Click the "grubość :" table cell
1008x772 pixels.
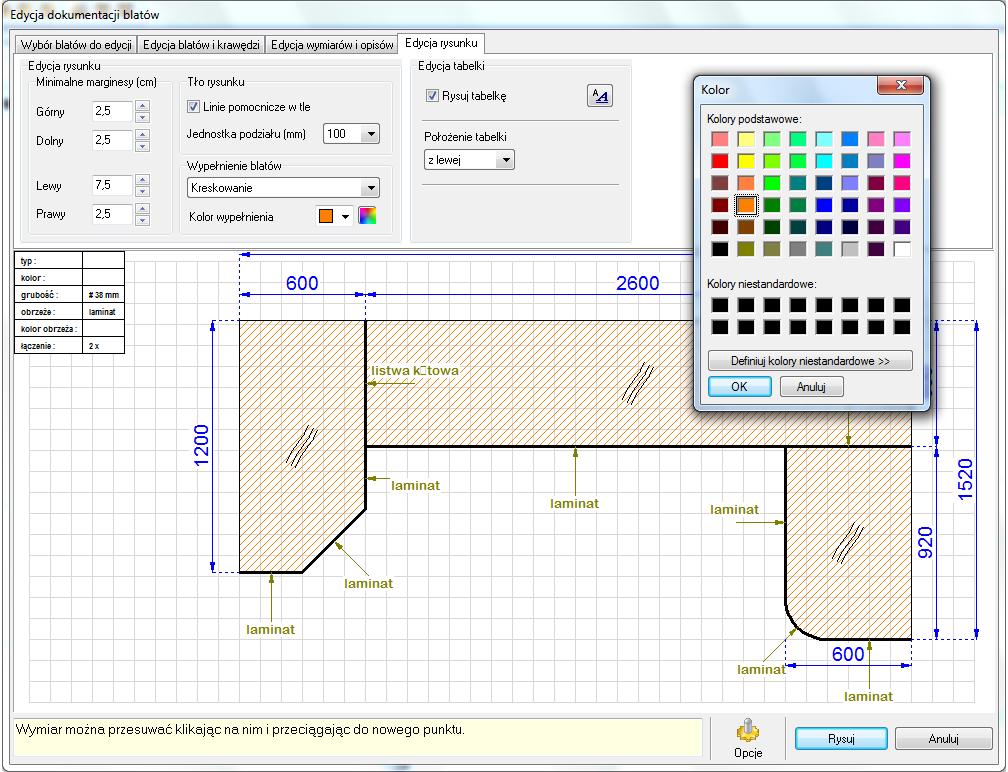[x=49, y=295]
